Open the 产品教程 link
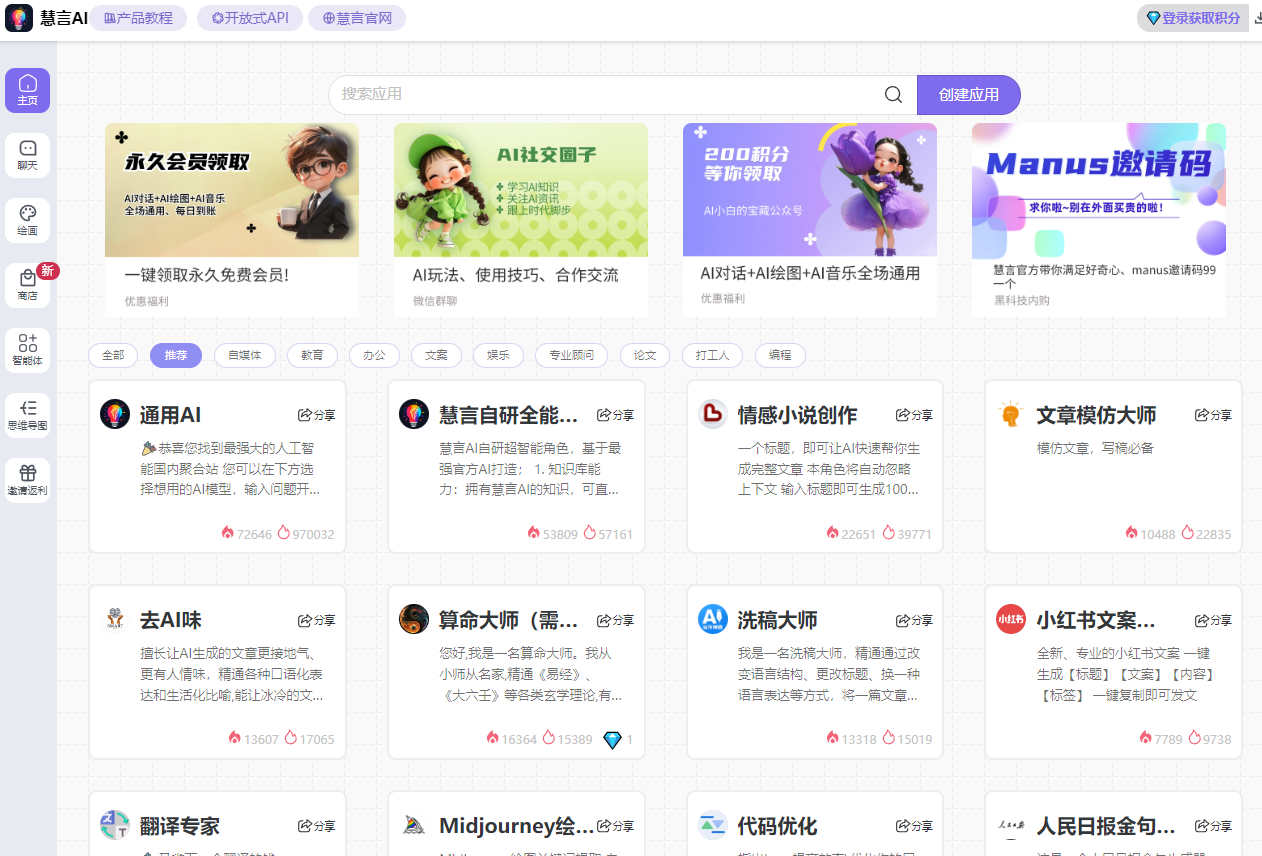Viewport: 1262px width, 856px height. (x=139, y=18)
